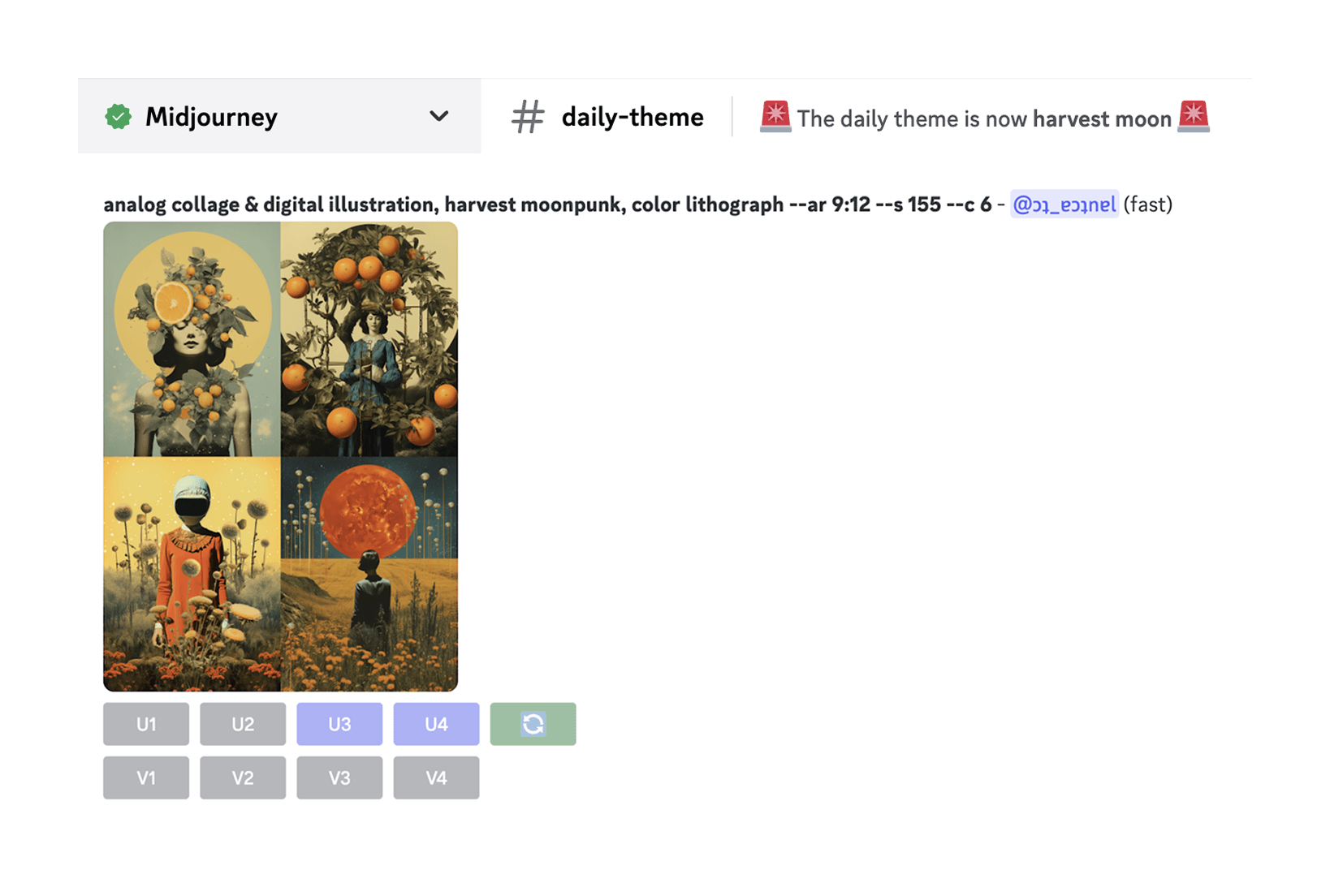Screen dimensions: 1330x896
Task: Click the 'harvest moon' daily theme topic
Action: 1102,118
